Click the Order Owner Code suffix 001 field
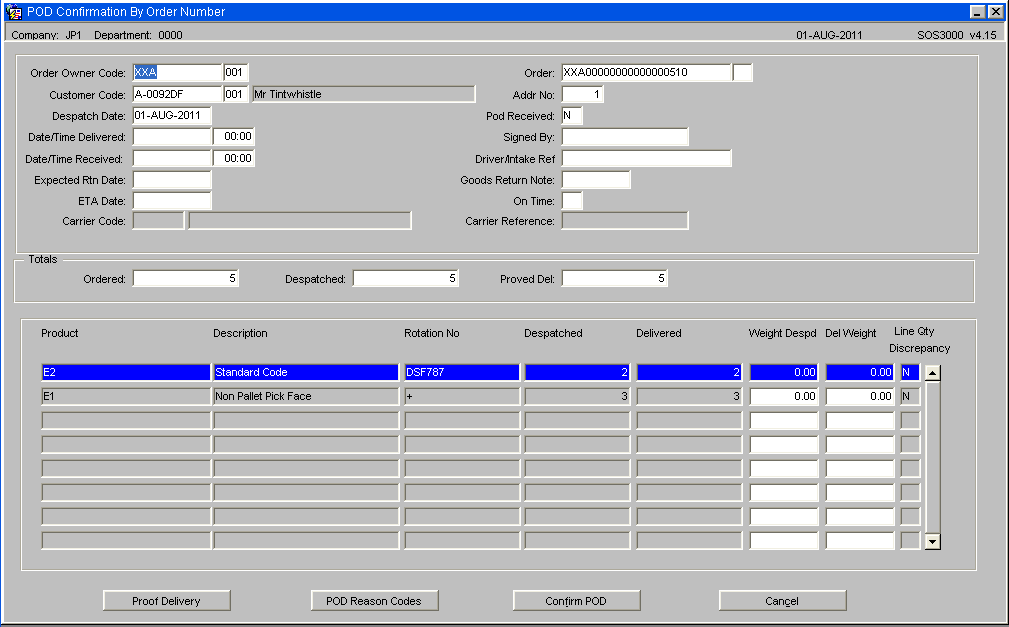The height and width of the screenshot is (627, 1009). coord(236,73)
